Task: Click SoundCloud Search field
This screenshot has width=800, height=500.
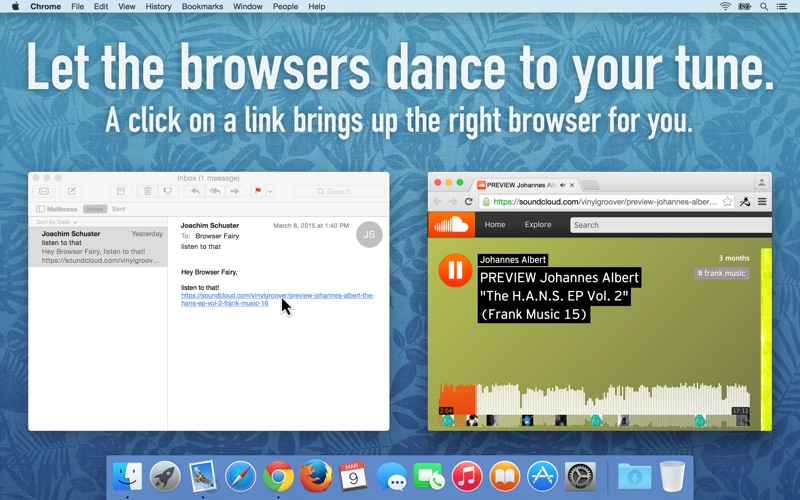Action: [670, 225]
